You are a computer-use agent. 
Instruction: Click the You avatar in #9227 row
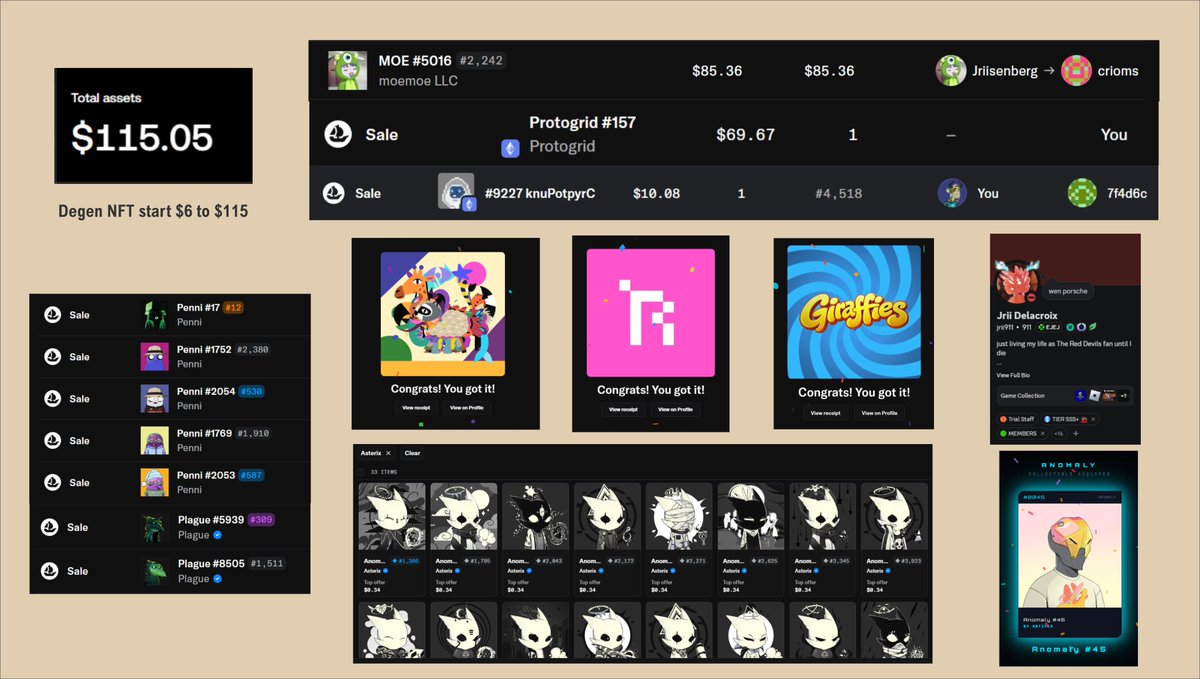(x=953, y=193)
